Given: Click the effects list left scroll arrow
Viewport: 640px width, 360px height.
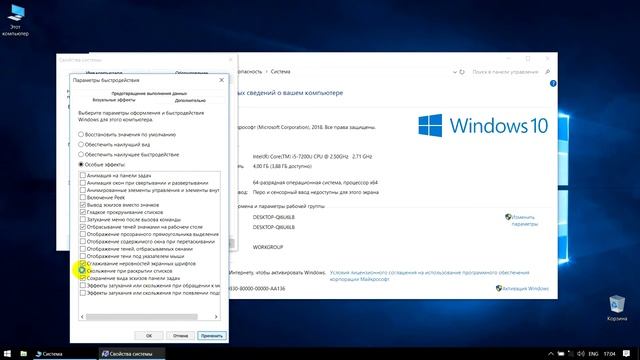Looking at the screenshot, I should coord(82,317).
